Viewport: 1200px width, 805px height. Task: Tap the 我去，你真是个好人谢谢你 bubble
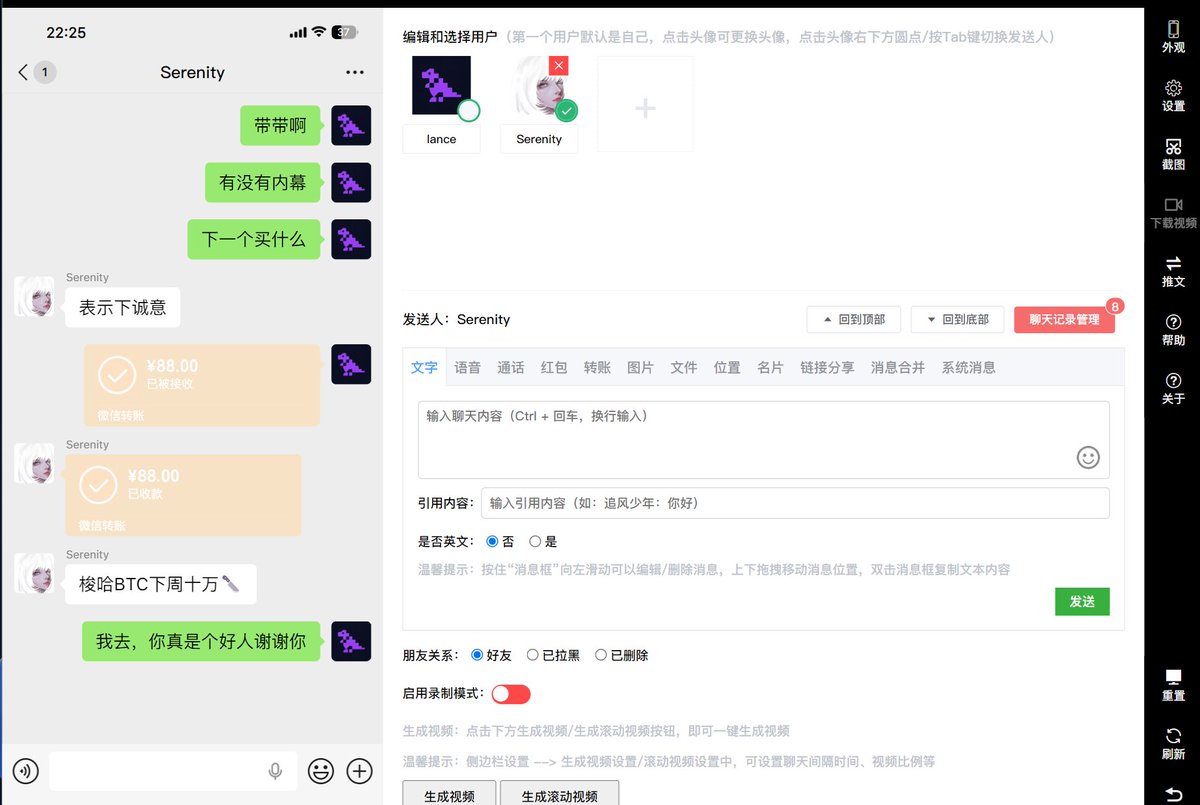click(x=201, y=641)
